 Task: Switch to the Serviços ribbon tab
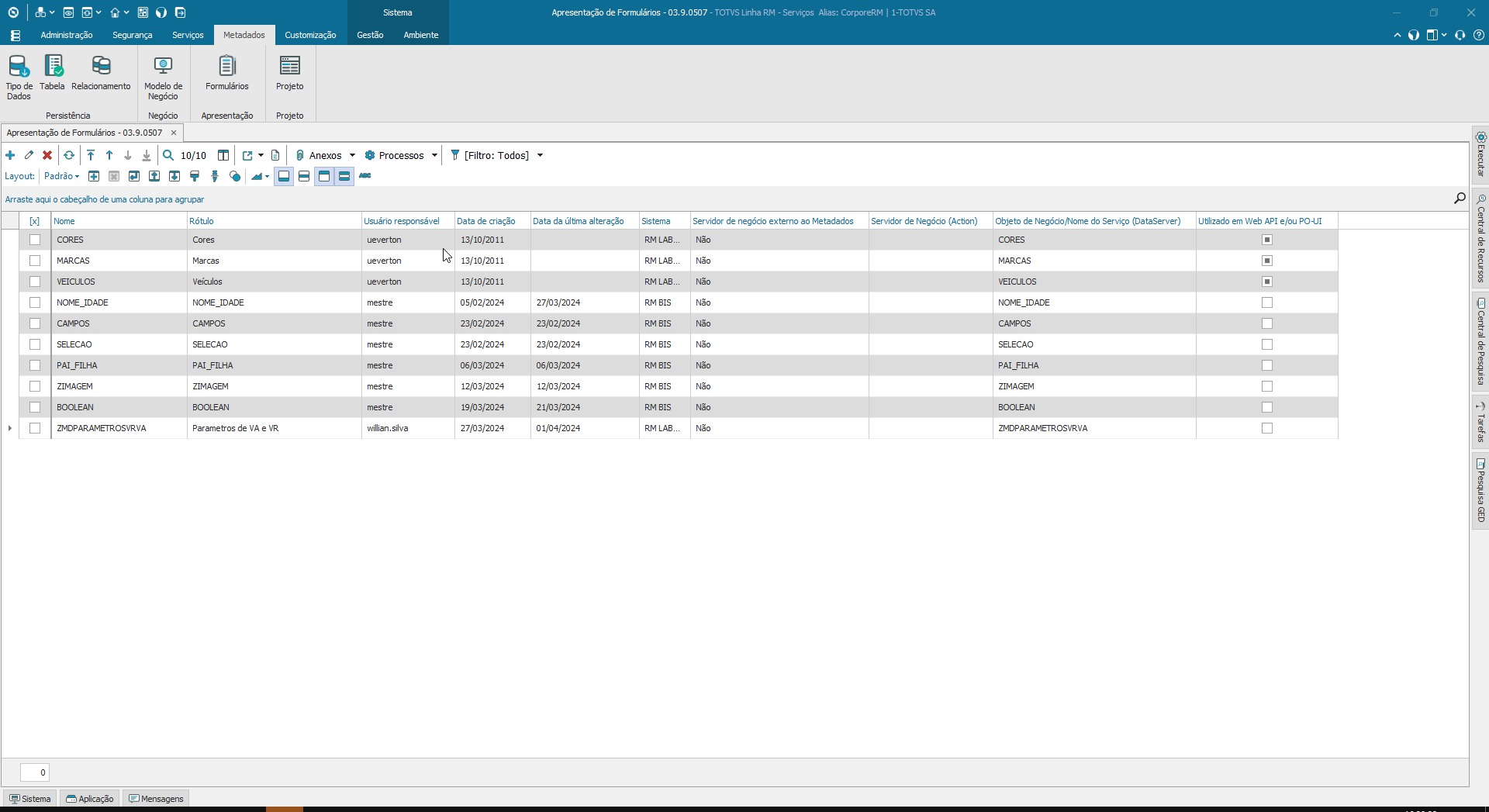tap(188, 35)
